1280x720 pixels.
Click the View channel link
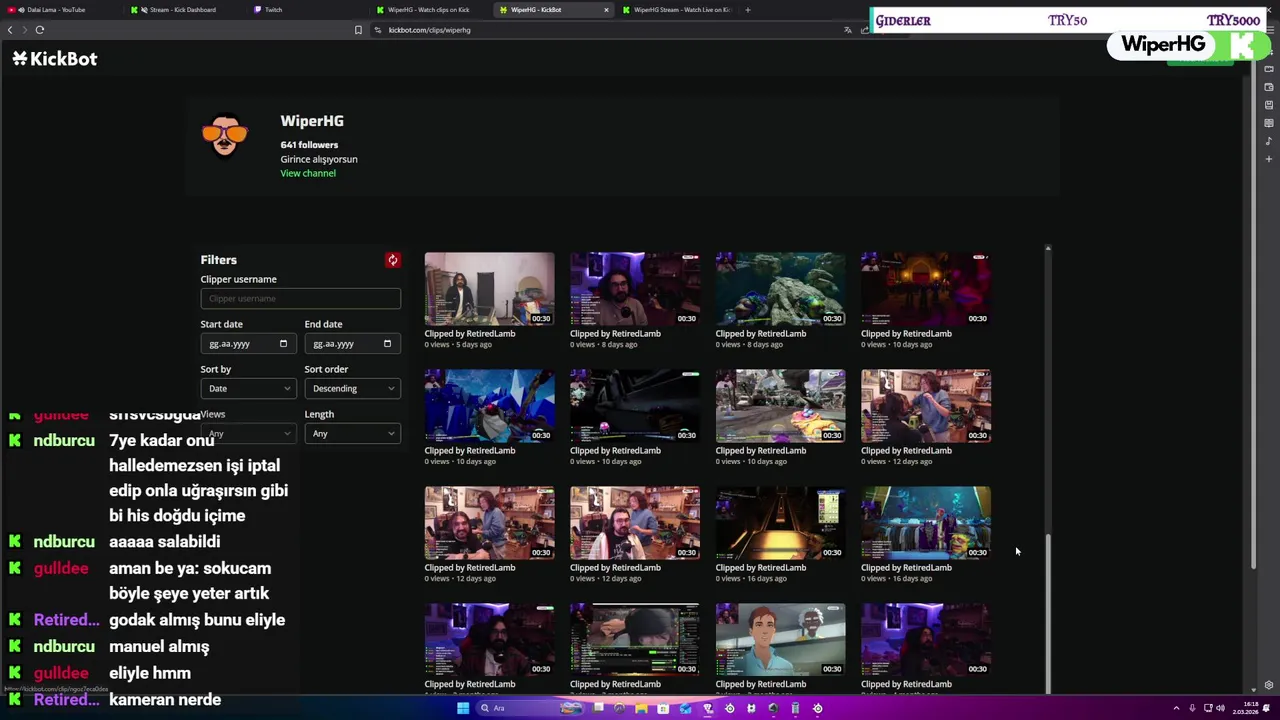(x=308, y=173)
